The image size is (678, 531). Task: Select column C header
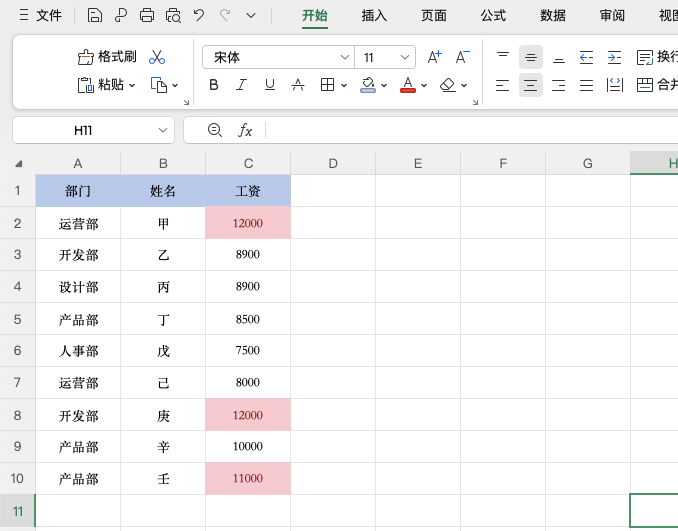coord(248,163)
